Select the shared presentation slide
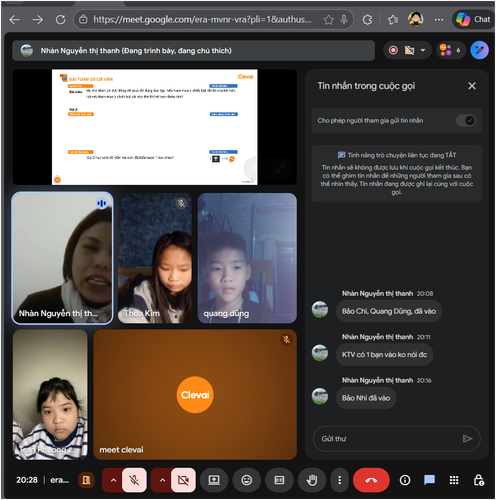The image size is (496, 500). [155, 127]
